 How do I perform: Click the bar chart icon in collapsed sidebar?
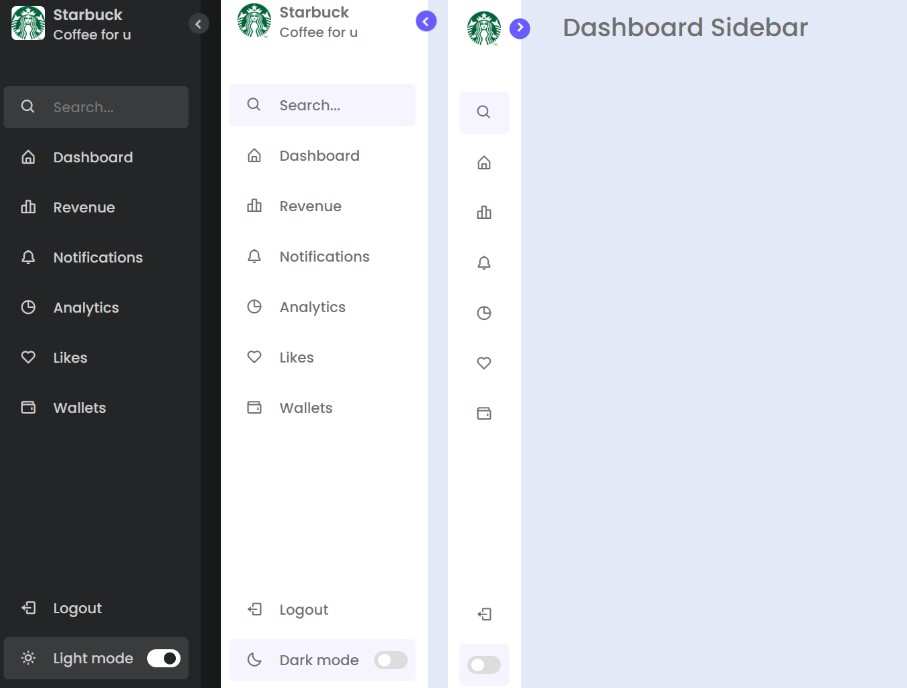coord(484,213)
